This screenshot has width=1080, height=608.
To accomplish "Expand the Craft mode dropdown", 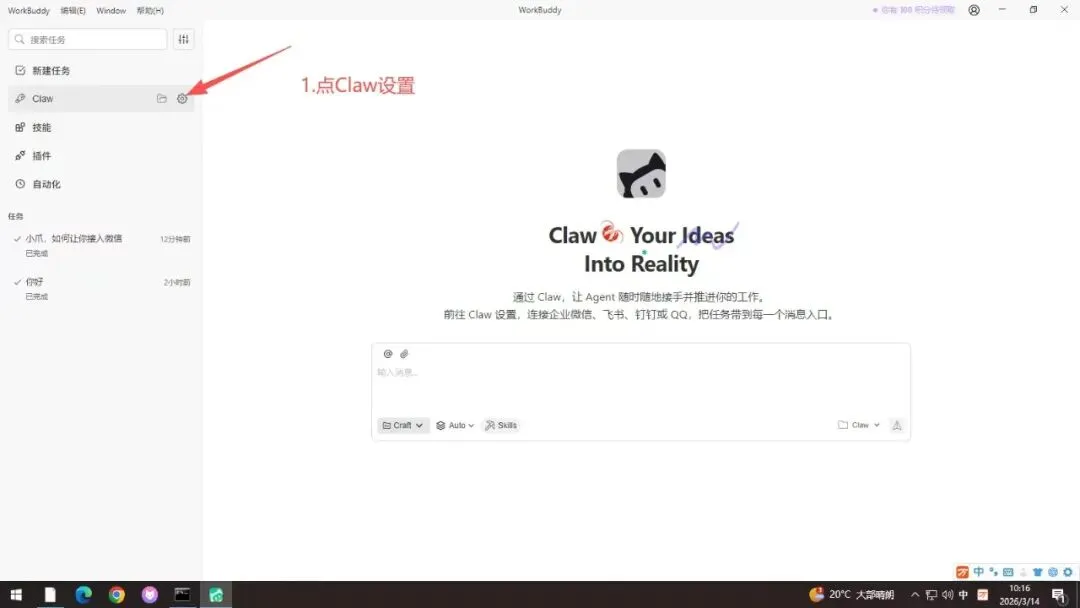I will 403,426.
